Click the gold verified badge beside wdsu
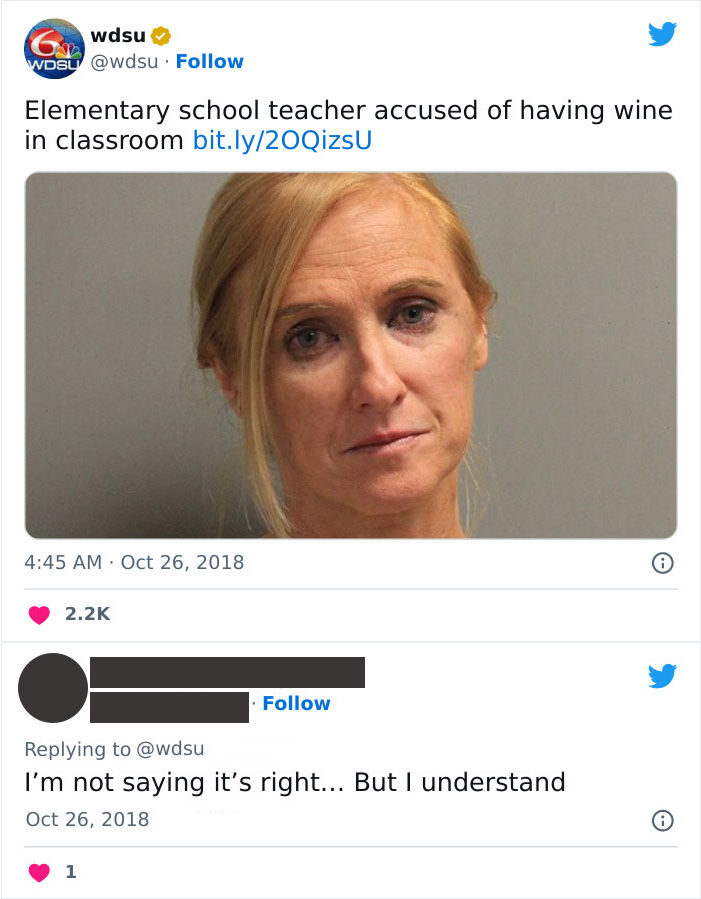 161,36
